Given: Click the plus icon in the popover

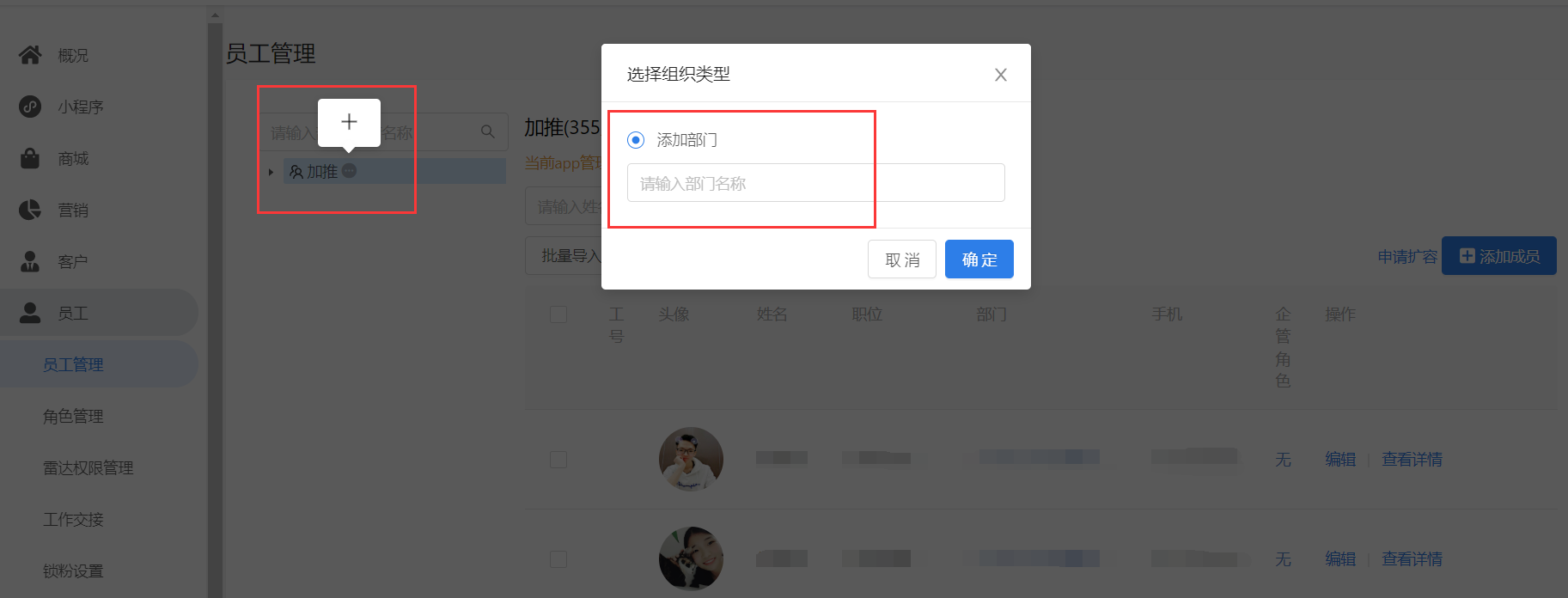Looking at the screenshot, I should tap(349, 122).
